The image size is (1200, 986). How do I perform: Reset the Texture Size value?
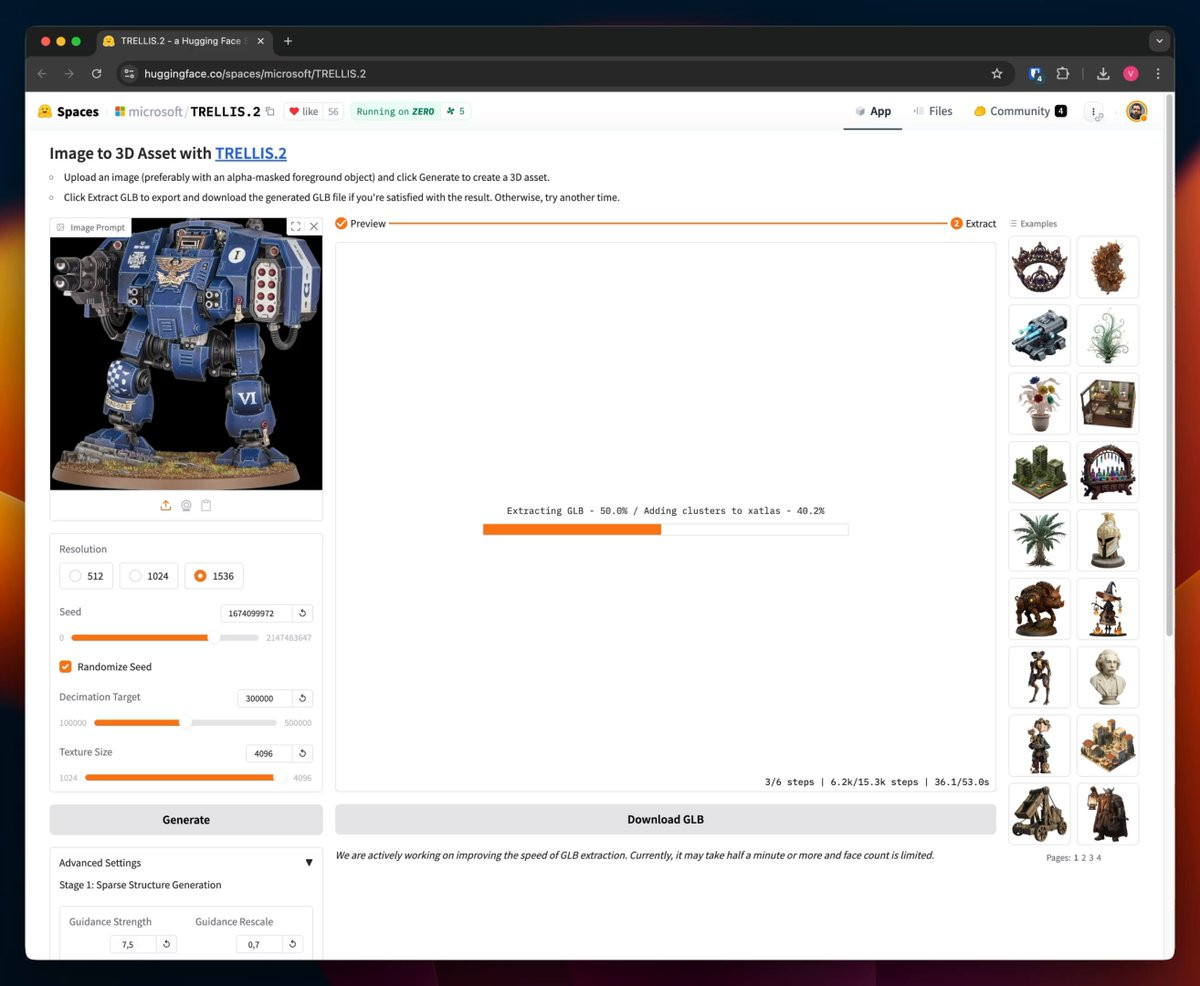[x=303, y=753]
